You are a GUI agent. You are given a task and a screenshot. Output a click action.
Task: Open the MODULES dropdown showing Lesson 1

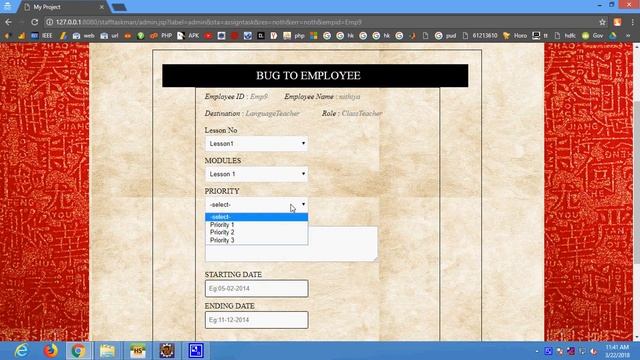[256, 174]
